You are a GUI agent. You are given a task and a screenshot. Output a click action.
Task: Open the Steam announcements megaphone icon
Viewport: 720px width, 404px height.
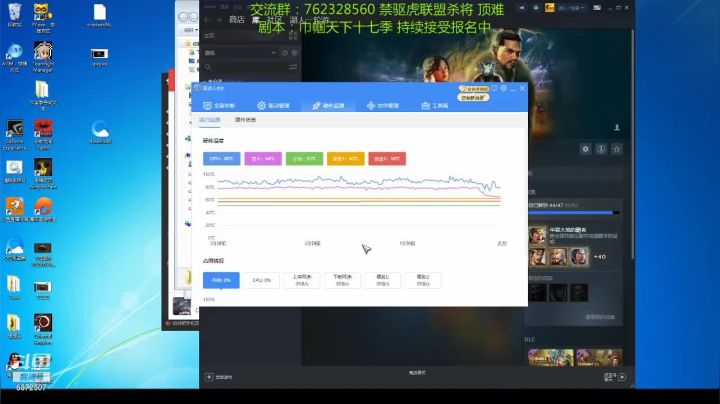(522, 8)
